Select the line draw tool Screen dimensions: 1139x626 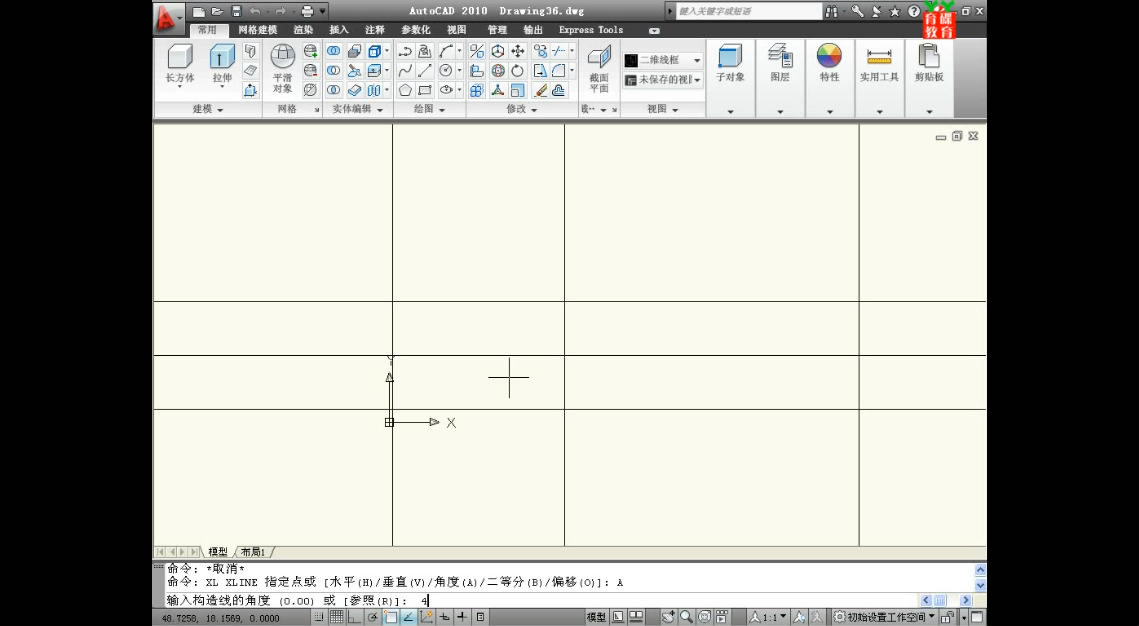click(425, 70)
